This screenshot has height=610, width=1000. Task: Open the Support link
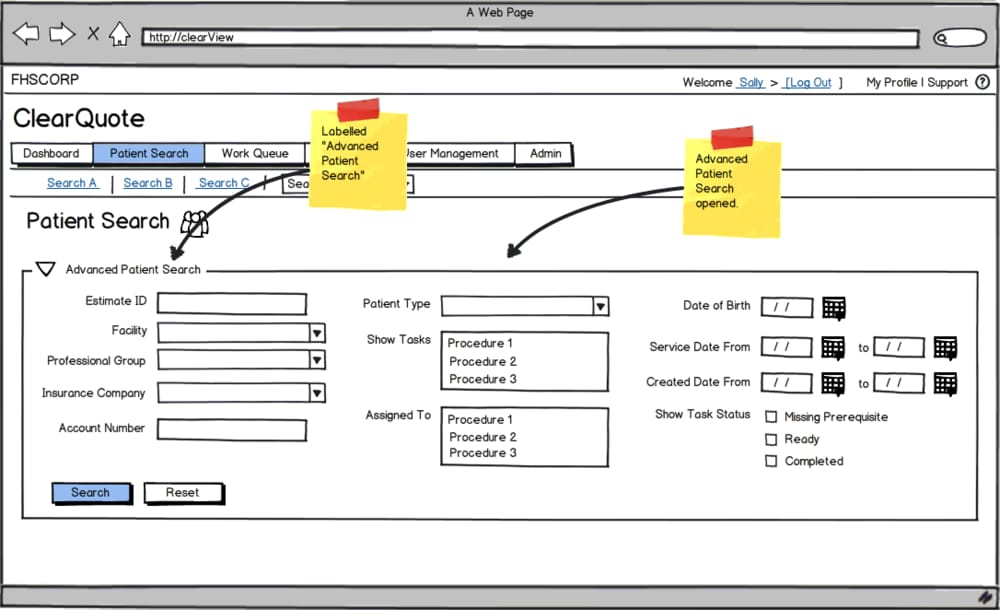[x=947, y=82]
